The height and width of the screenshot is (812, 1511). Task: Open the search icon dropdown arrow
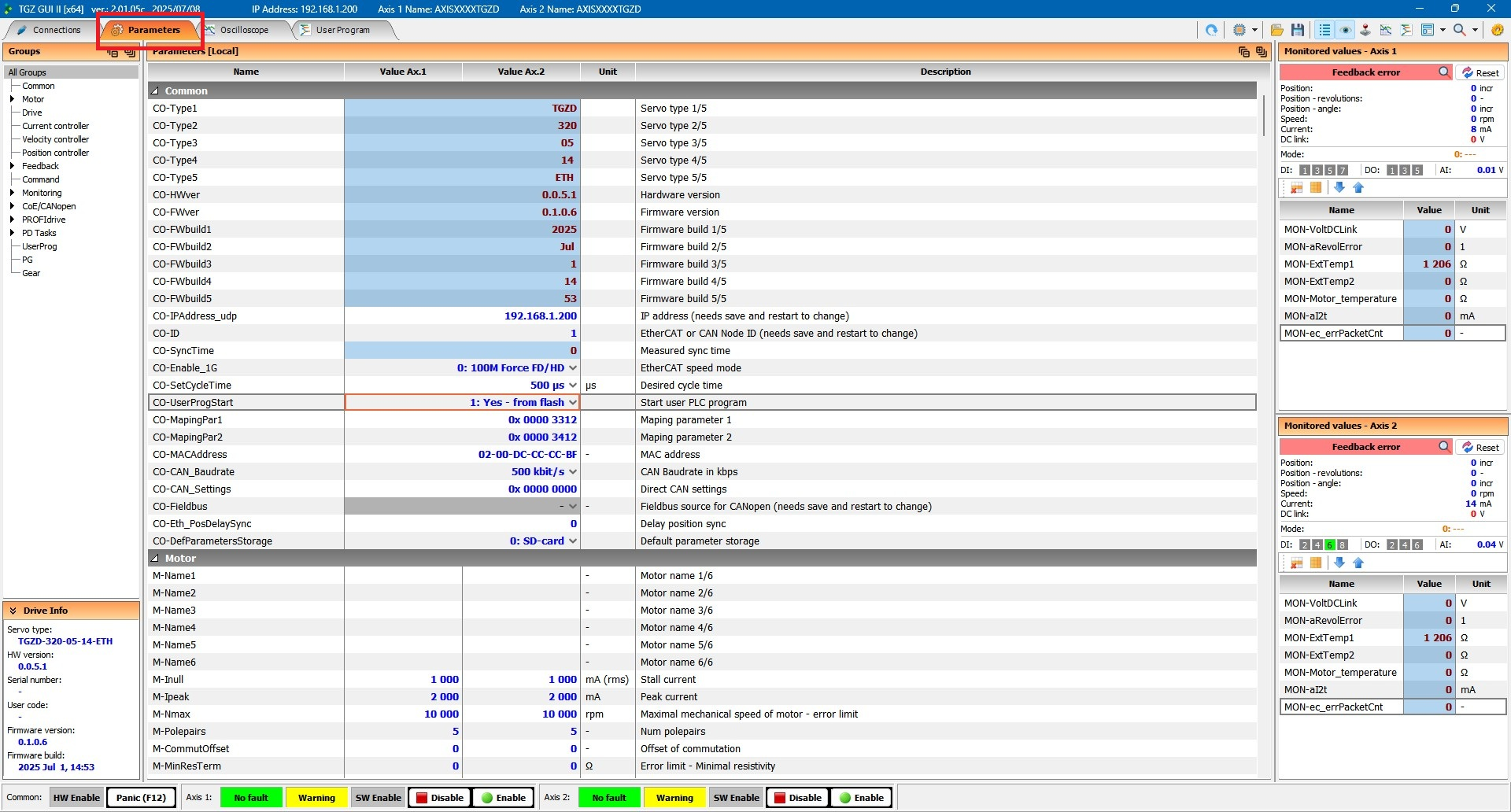click(x=1475, y=30)
